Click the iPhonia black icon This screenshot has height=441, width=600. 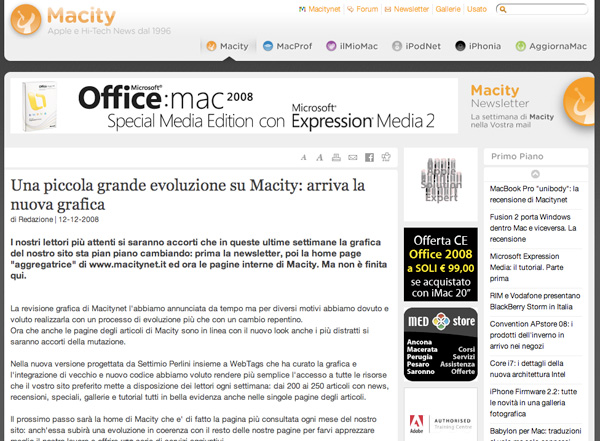[x=460, y=46]
